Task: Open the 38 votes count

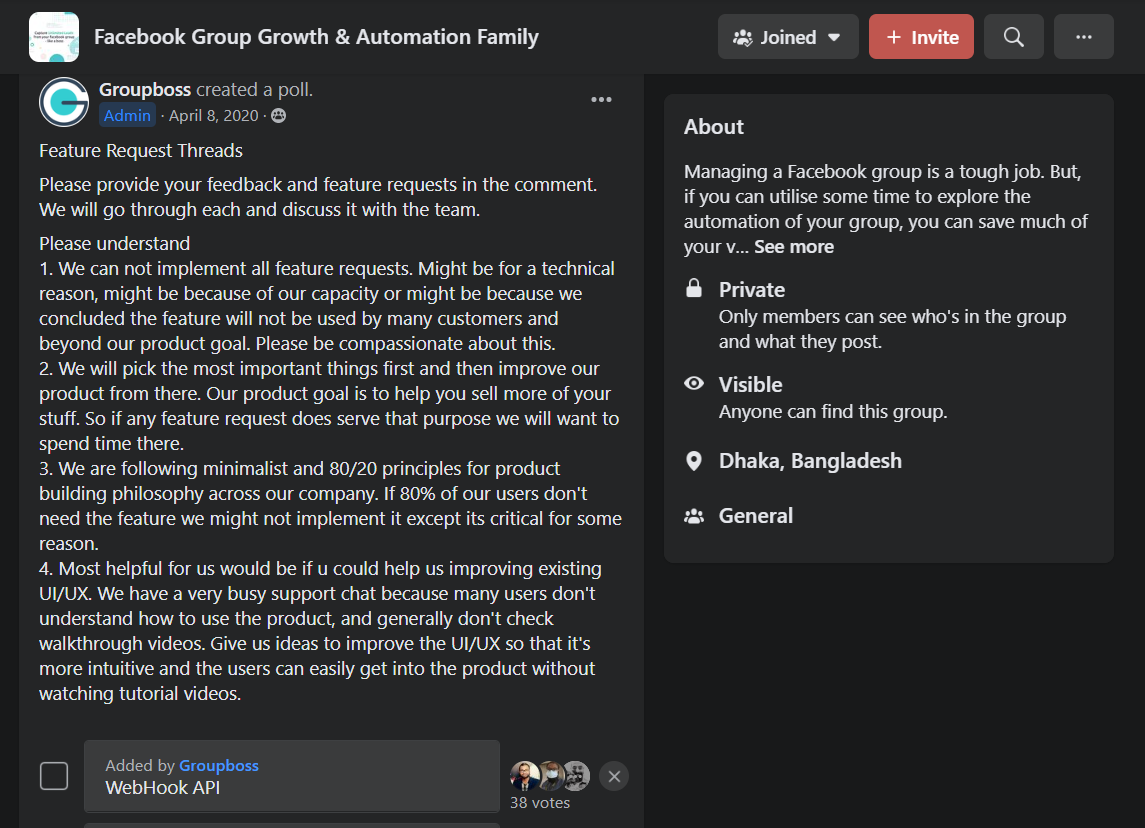Action: (540, 802)
